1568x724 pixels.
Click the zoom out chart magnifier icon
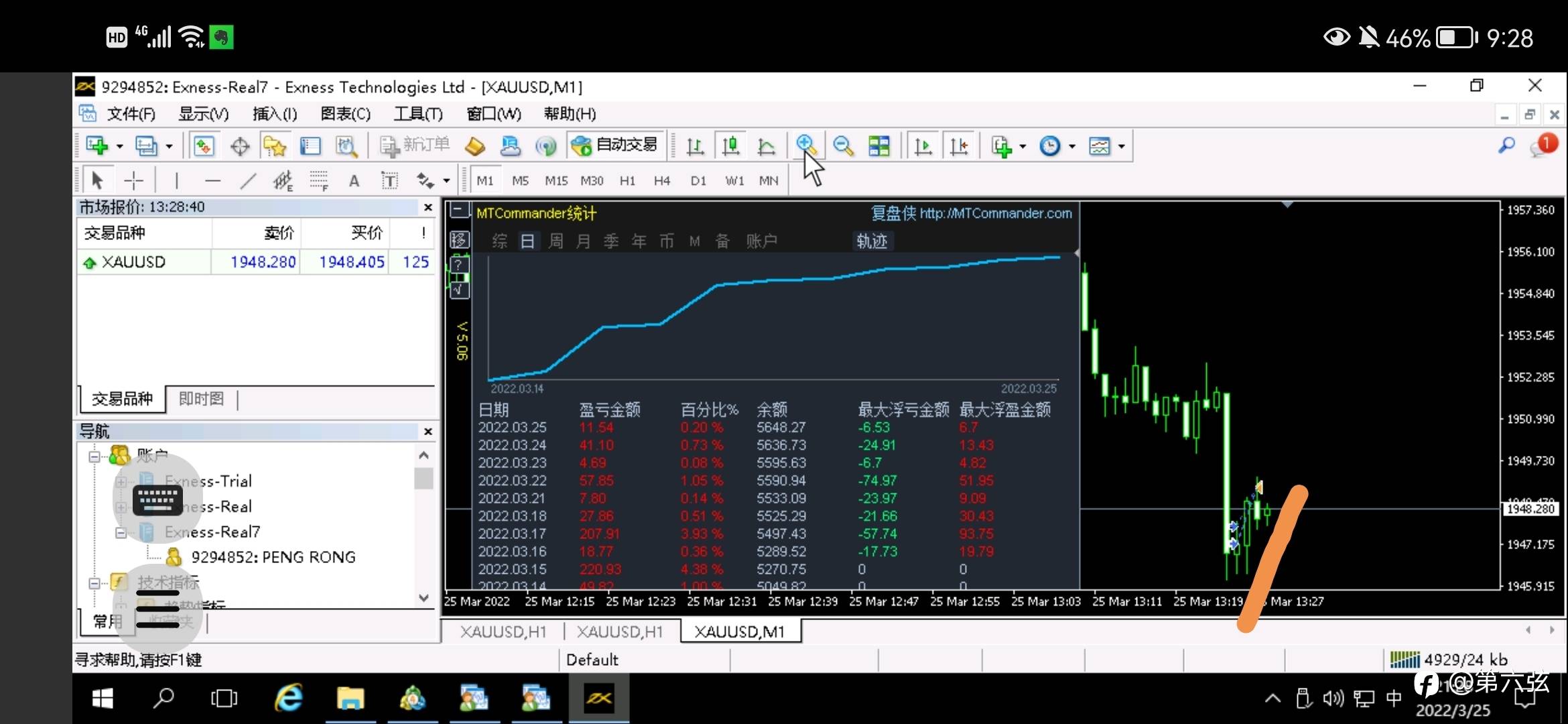(843, 145)
